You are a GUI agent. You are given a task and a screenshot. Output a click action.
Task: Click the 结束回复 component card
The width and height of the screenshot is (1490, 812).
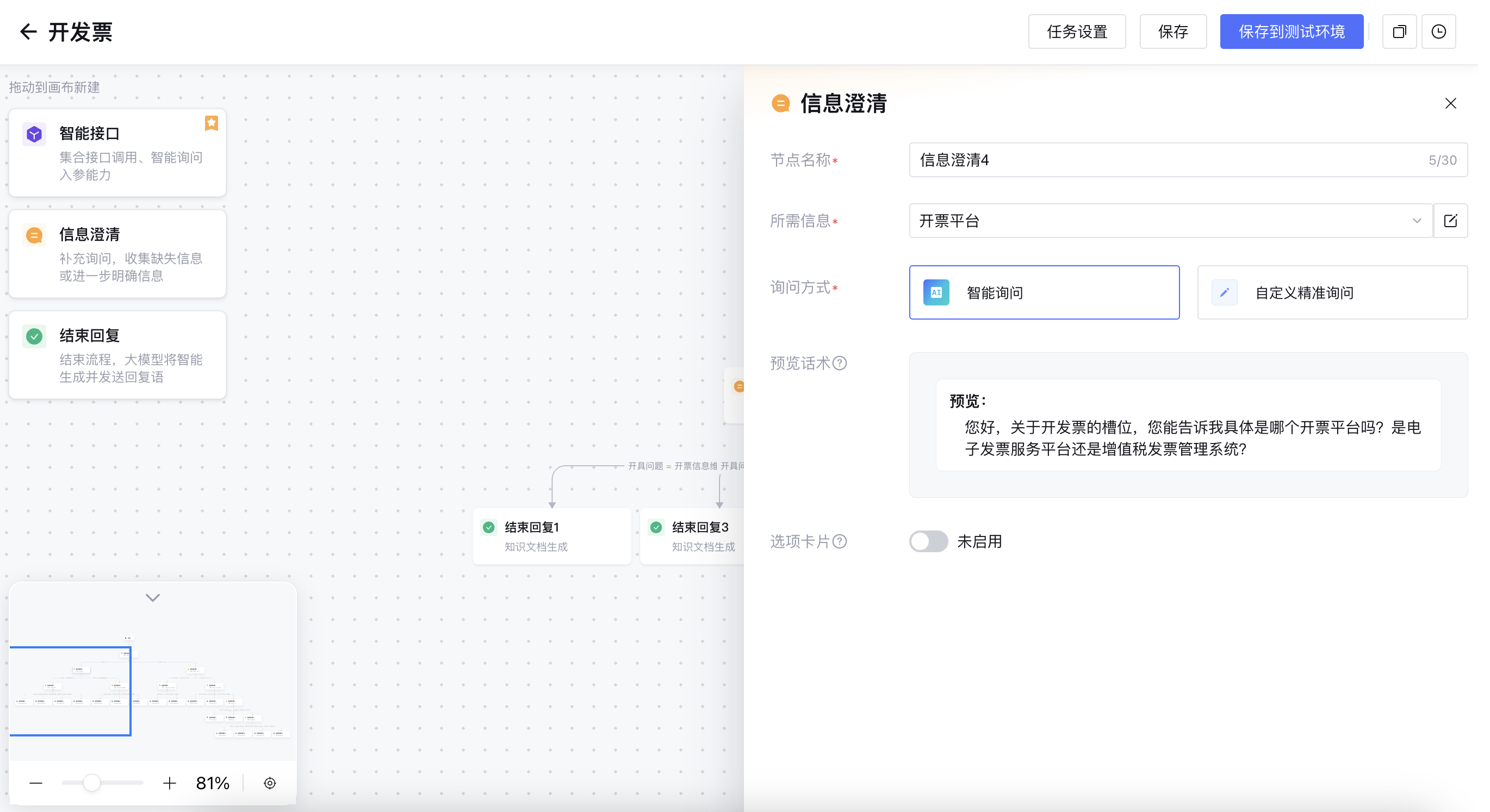click(x=117, y=355)
